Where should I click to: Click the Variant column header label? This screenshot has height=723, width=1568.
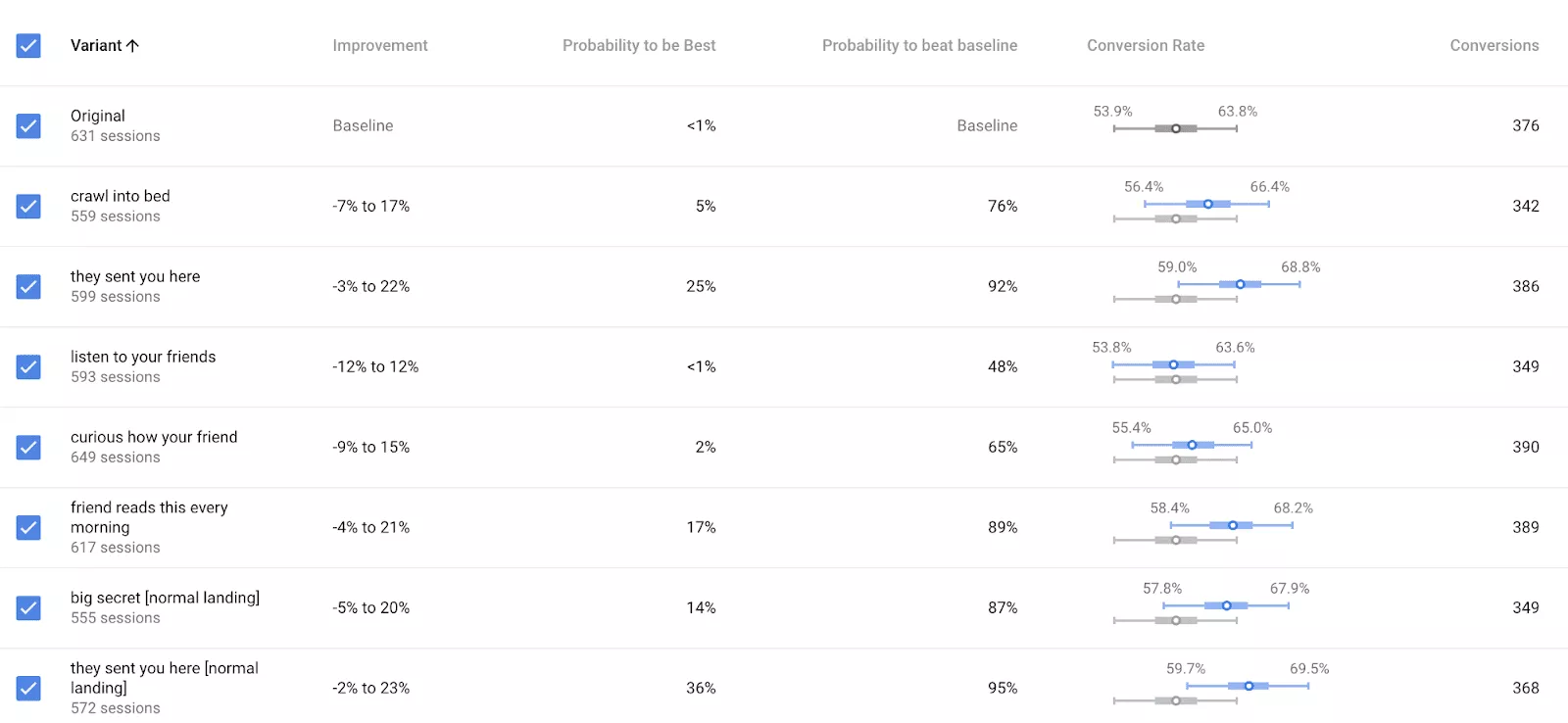96,45
